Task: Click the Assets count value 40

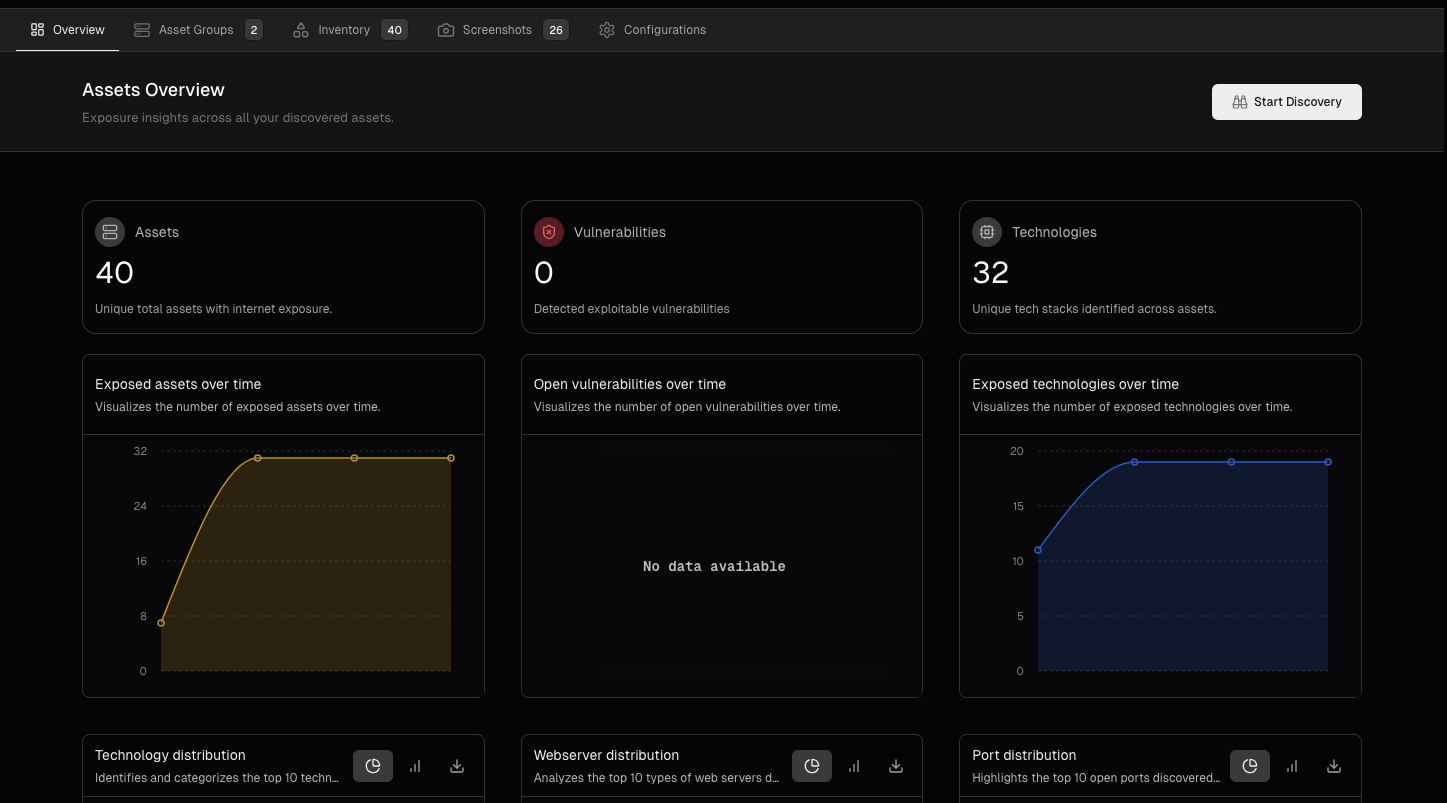Action: point(115,272)
